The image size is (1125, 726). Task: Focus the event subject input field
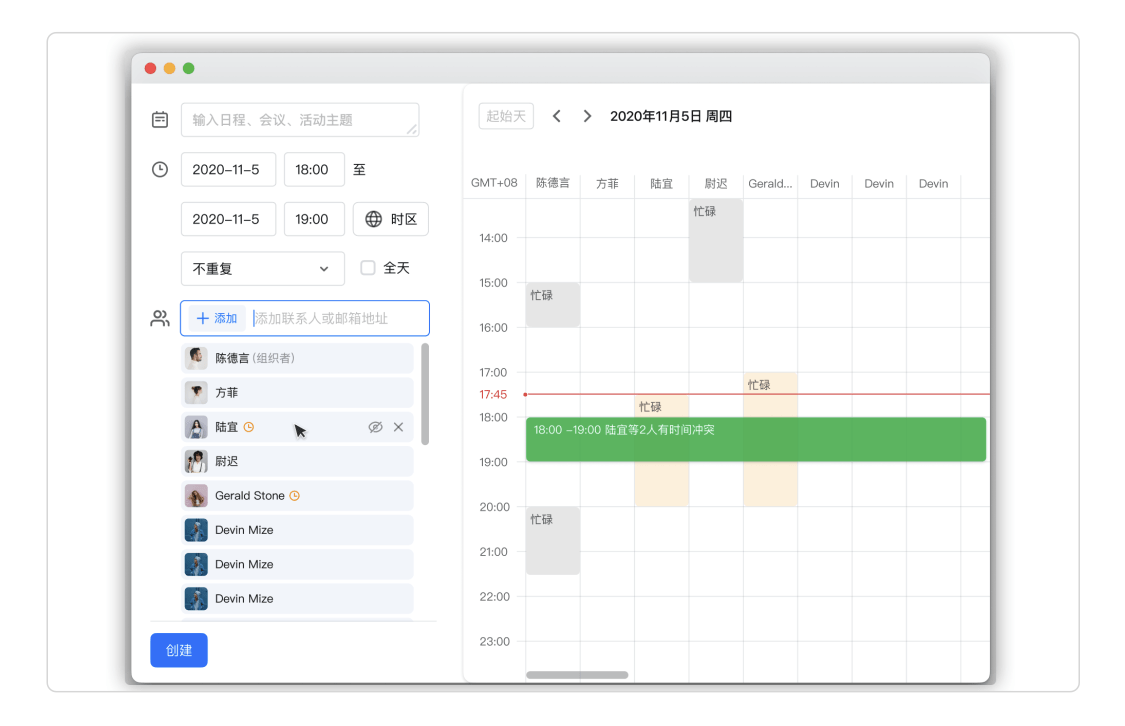[300, 120]
